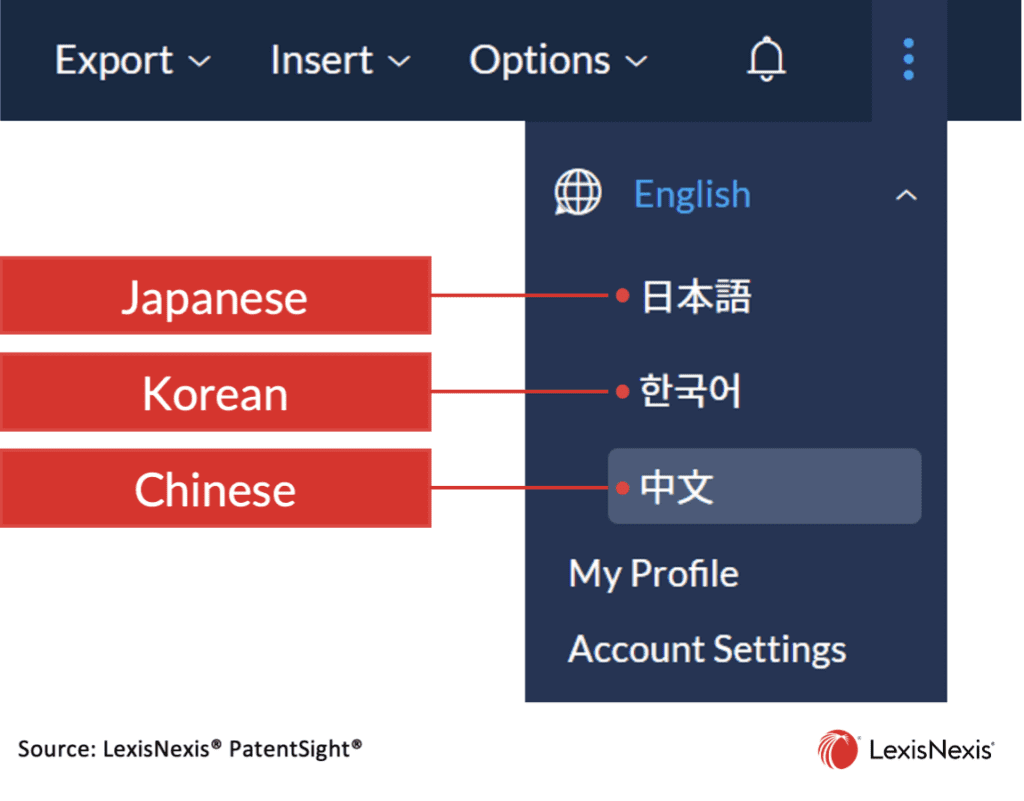Open the Export dropdown menu

pyautogui.click(x=133, y=61)
